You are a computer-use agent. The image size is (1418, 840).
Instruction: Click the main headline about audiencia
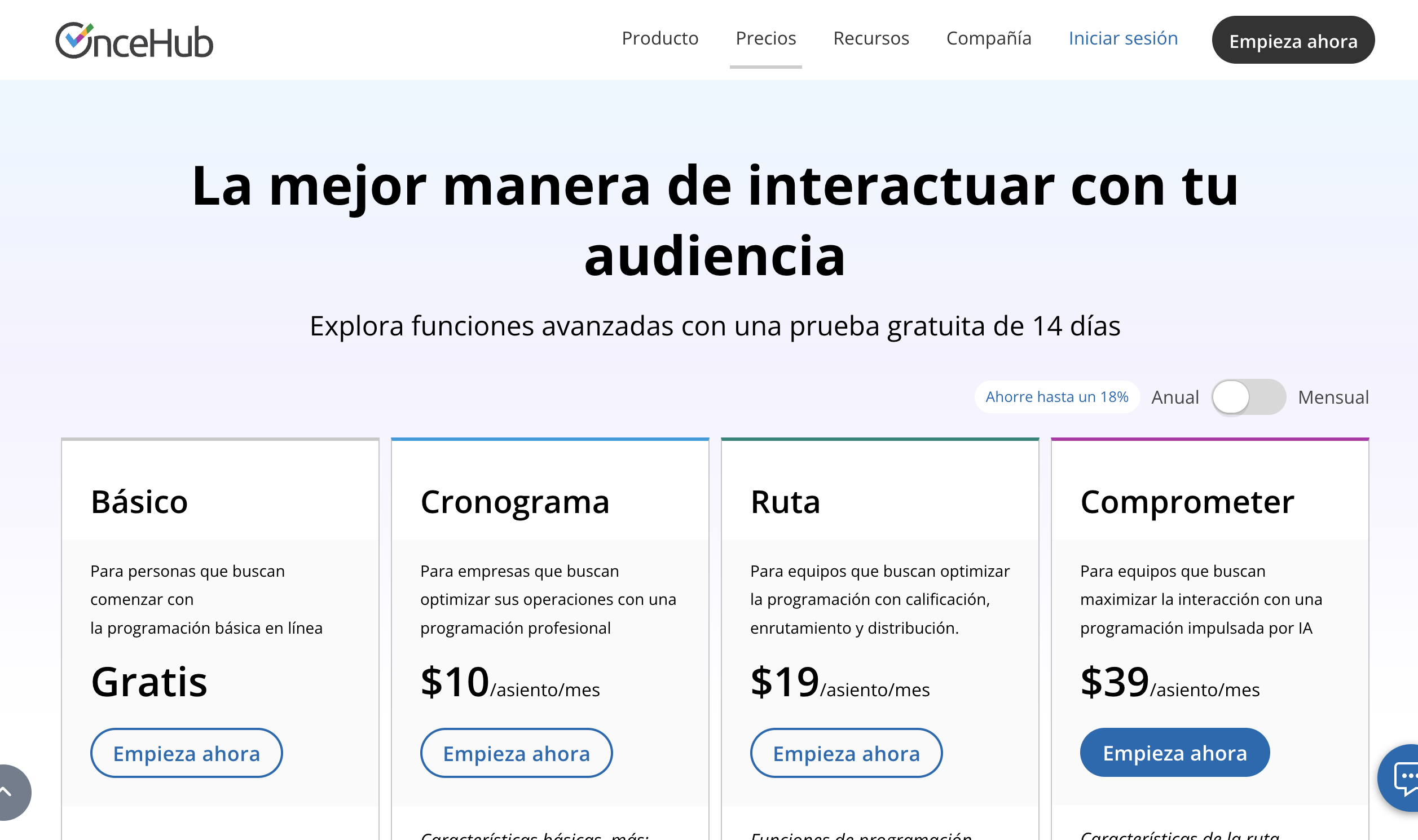pyautogui.click(x=715, y=220)
